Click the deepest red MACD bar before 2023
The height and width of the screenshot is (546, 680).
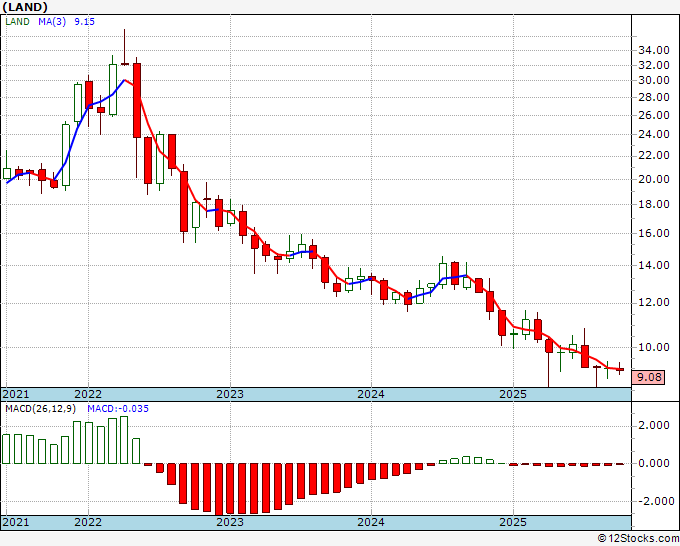click(219, 490)
